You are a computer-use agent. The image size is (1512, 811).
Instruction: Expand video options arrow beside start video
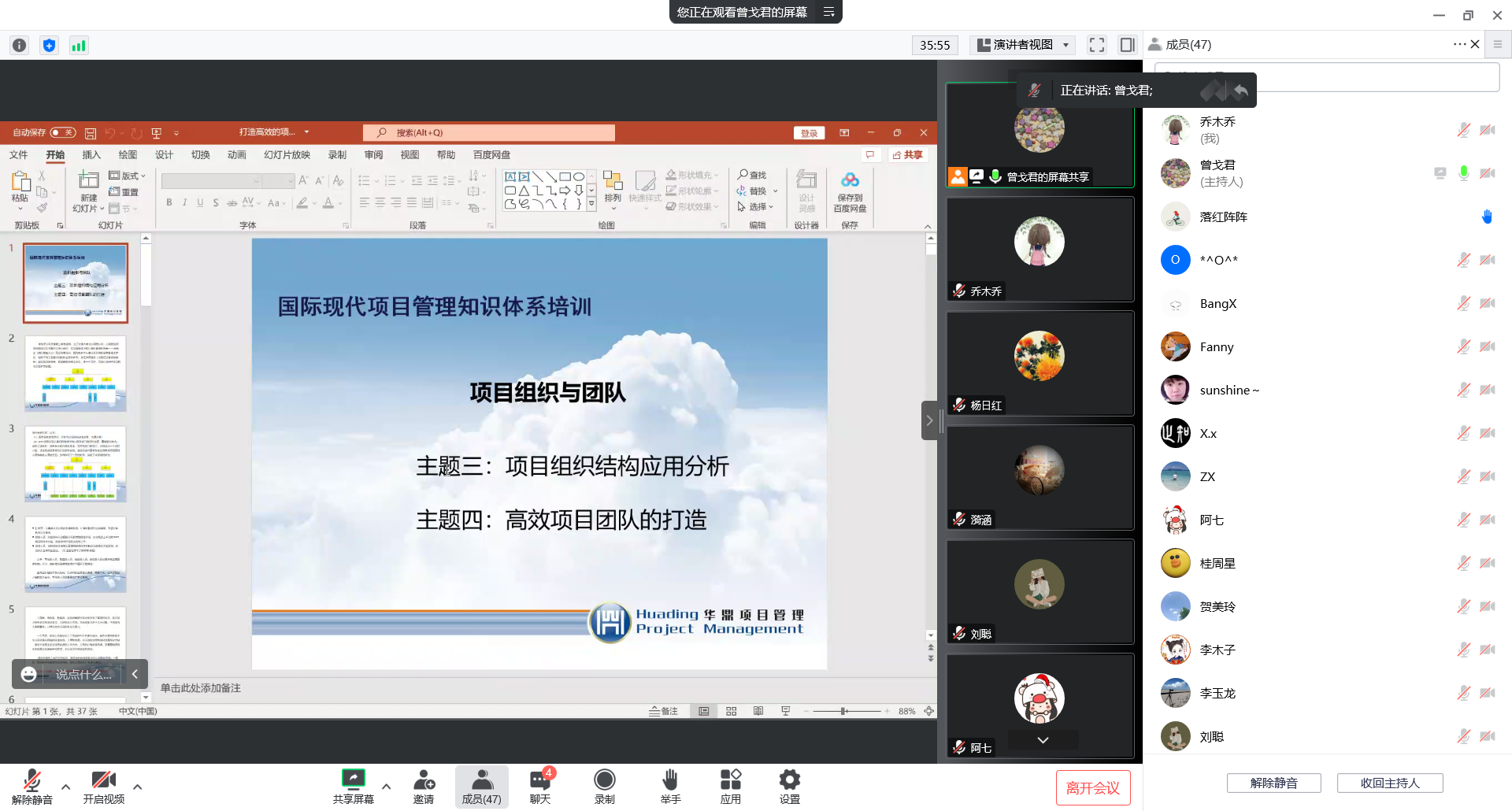tap(137, 787)
